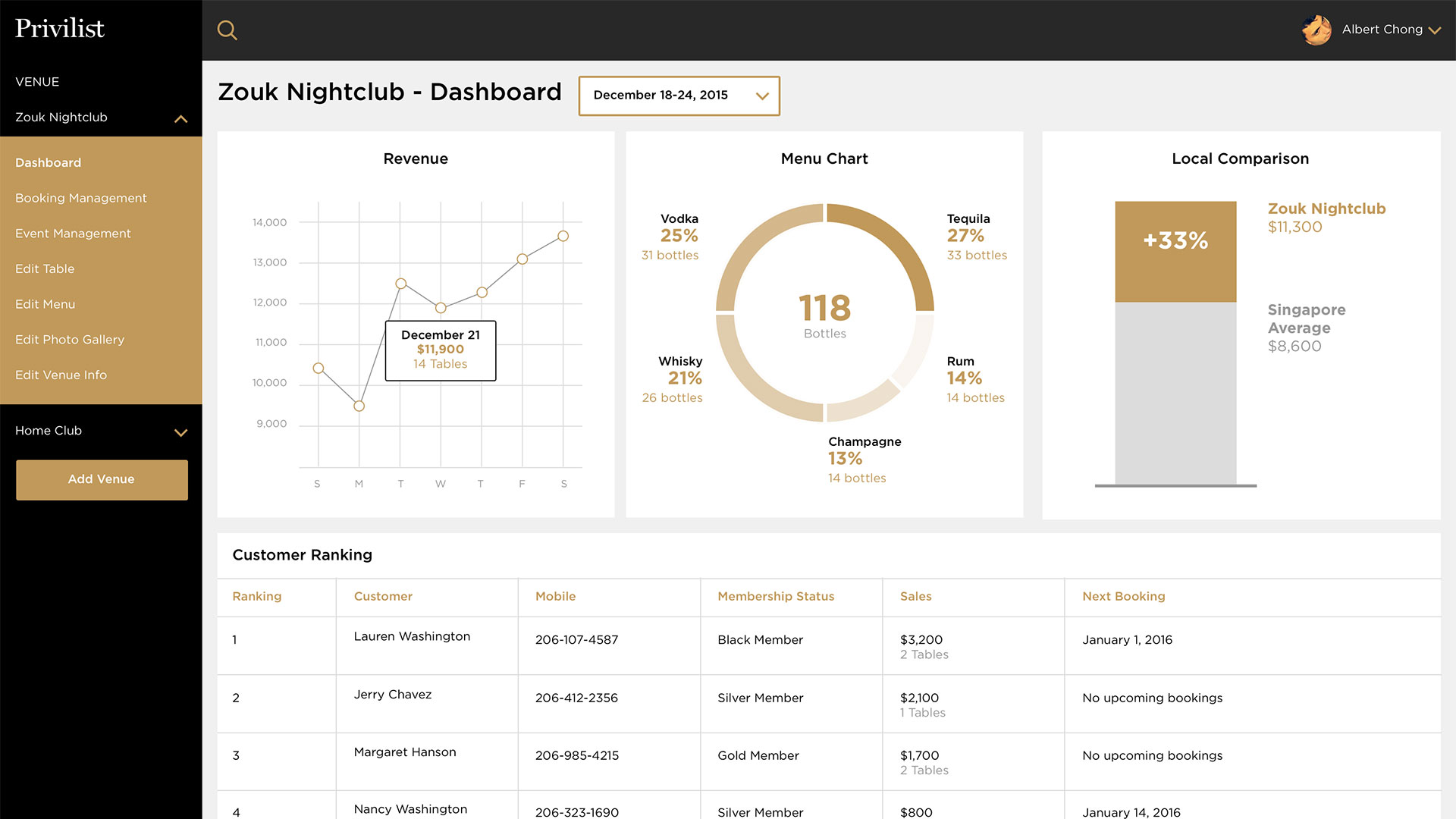The height and width of the screenshot is (819, 1456).
Task: Click the Saturday peak point on revenue chart
Action: [563, 236]
